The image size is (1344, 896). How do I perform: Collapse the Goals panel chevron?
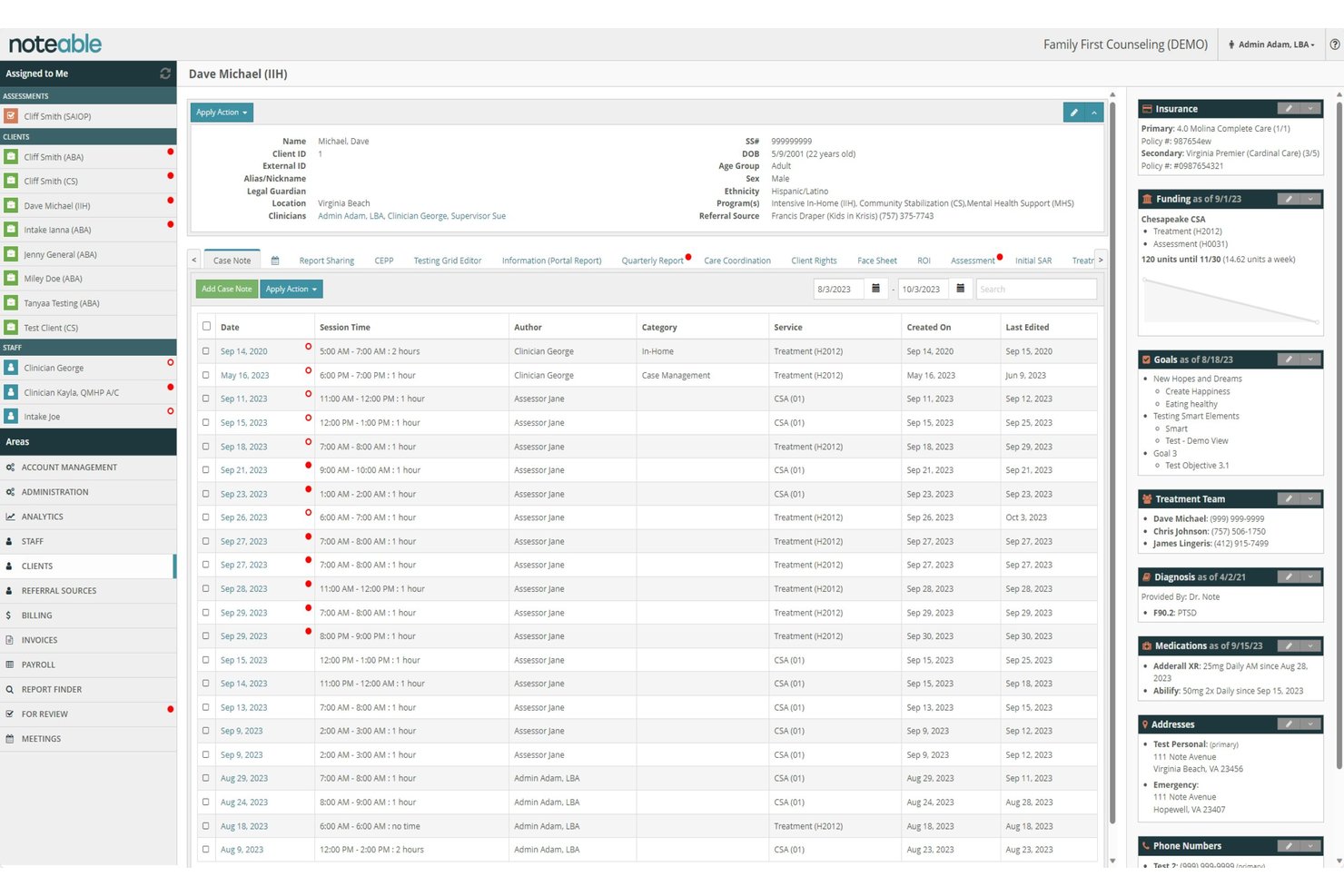coord(1310,359)
